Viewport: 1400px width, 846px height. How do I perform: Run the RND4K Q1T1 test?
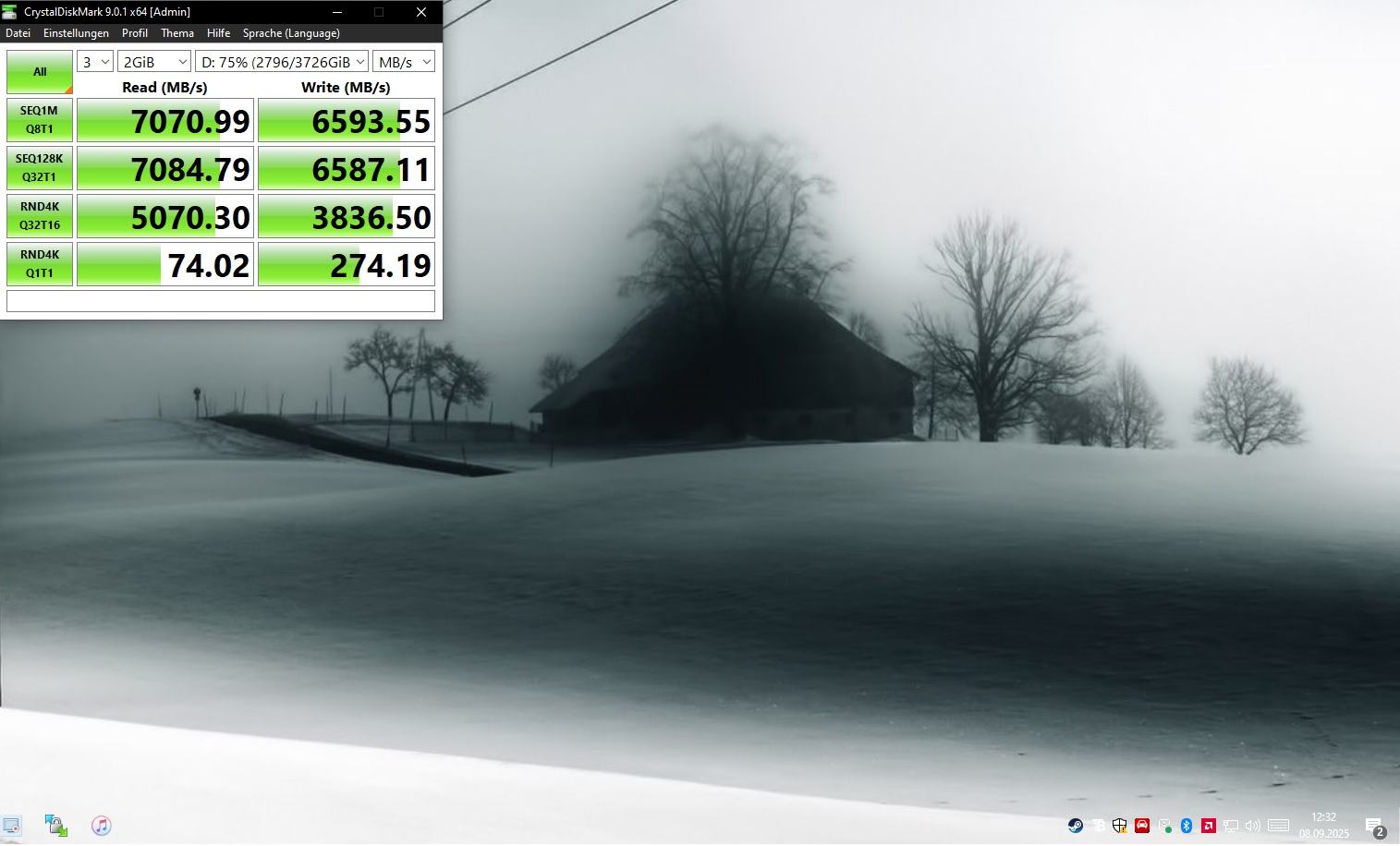click(40, 264)
